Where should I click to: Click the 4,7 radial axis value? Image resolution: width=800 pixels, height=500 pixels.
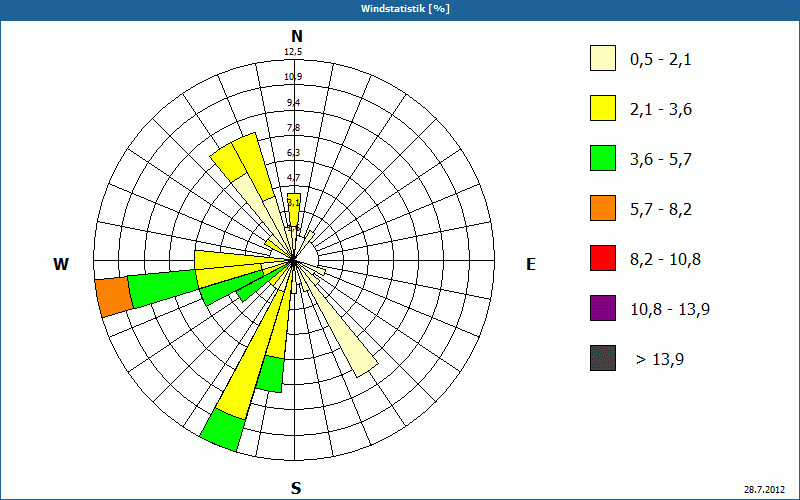point(293,178)
